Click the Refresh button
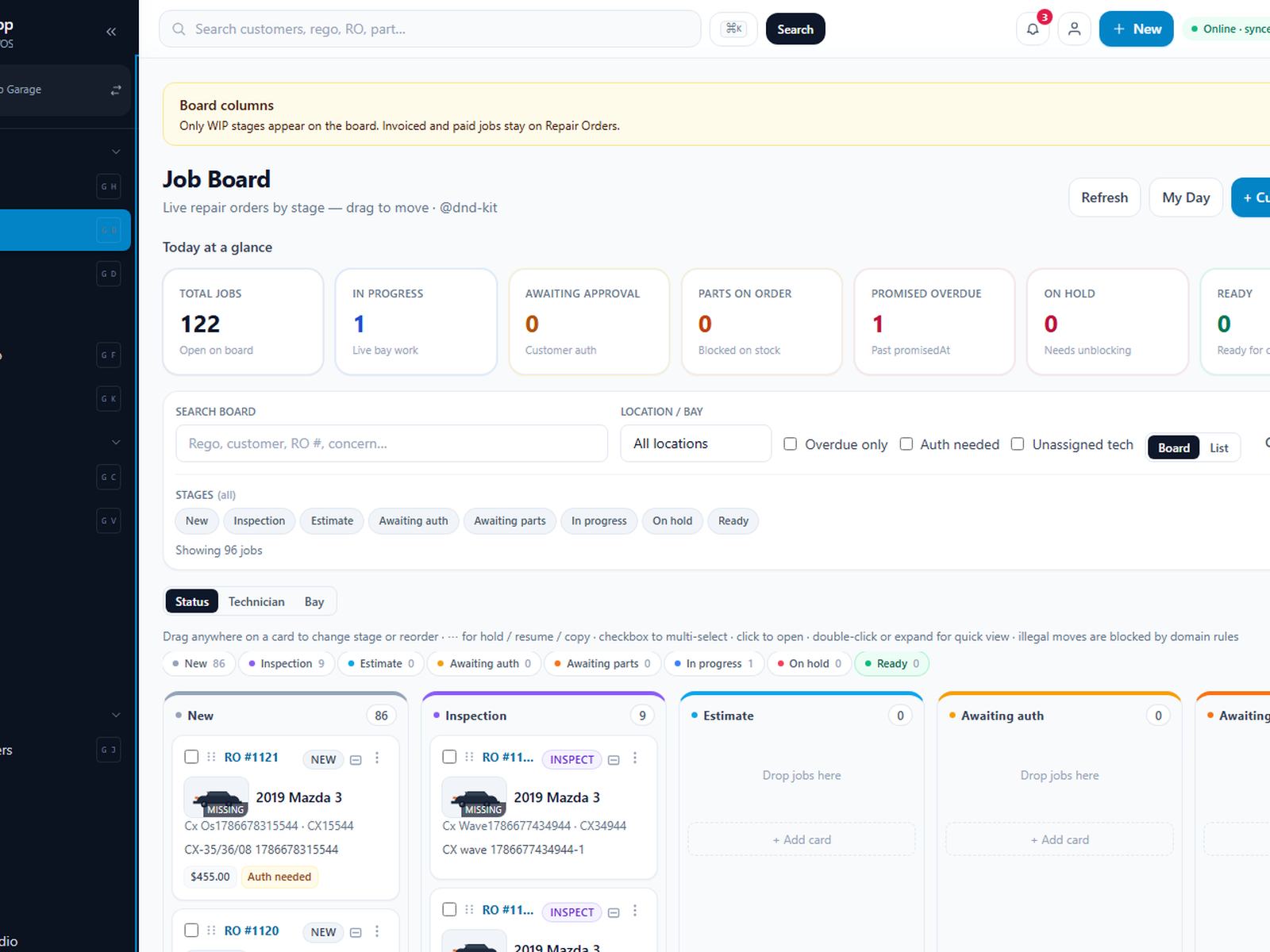The image size is (1270, 952). coord(1104,198)
